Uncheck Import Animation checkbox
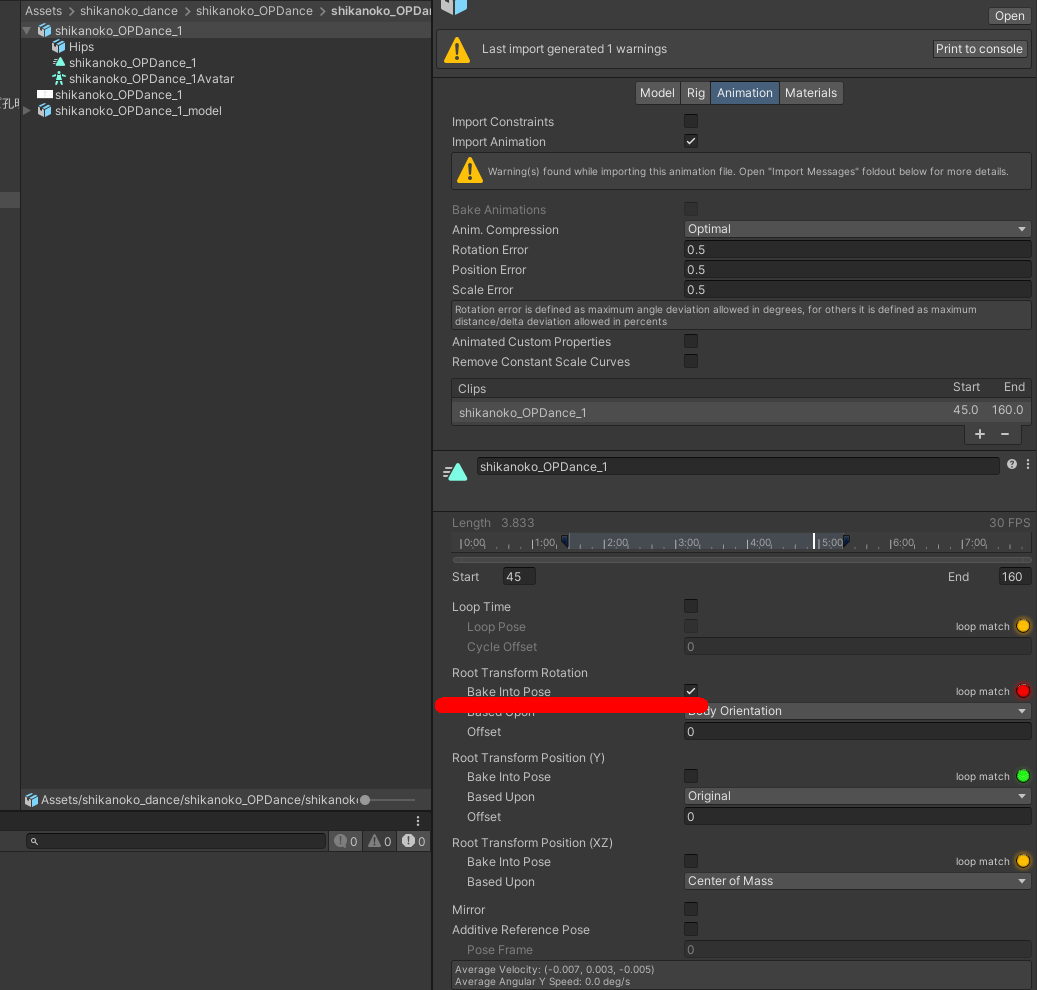 click(x=691, y=141)
